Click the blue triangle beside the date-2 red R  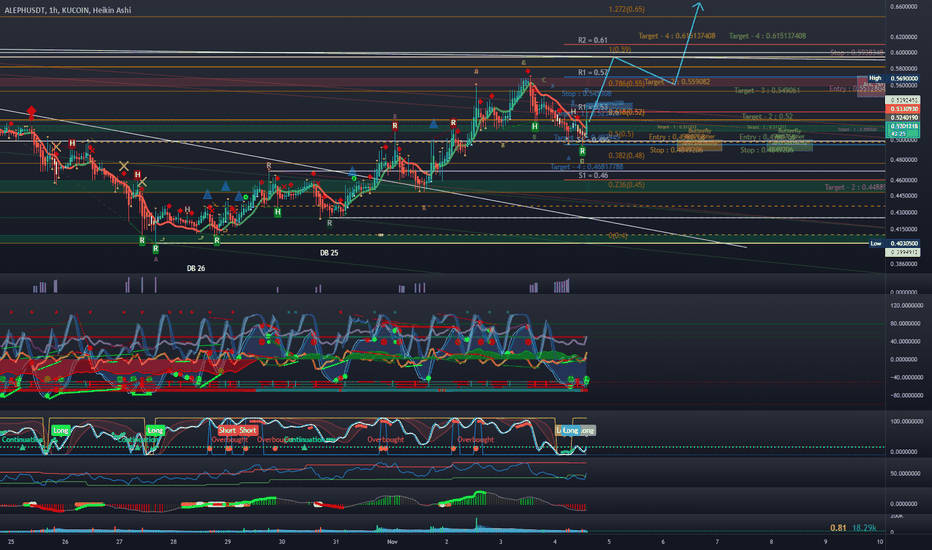click(434, 124)
